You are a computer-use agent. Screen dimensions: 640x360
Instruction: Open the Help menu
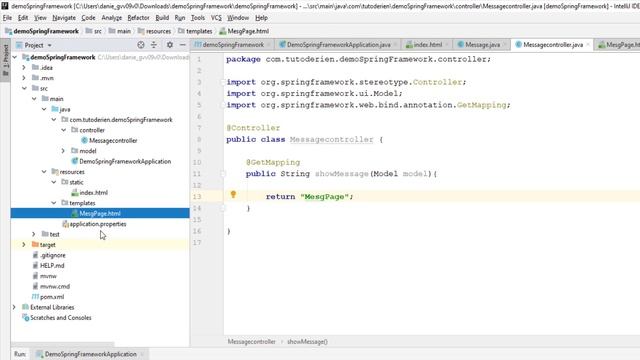click(x=261, y=18)
